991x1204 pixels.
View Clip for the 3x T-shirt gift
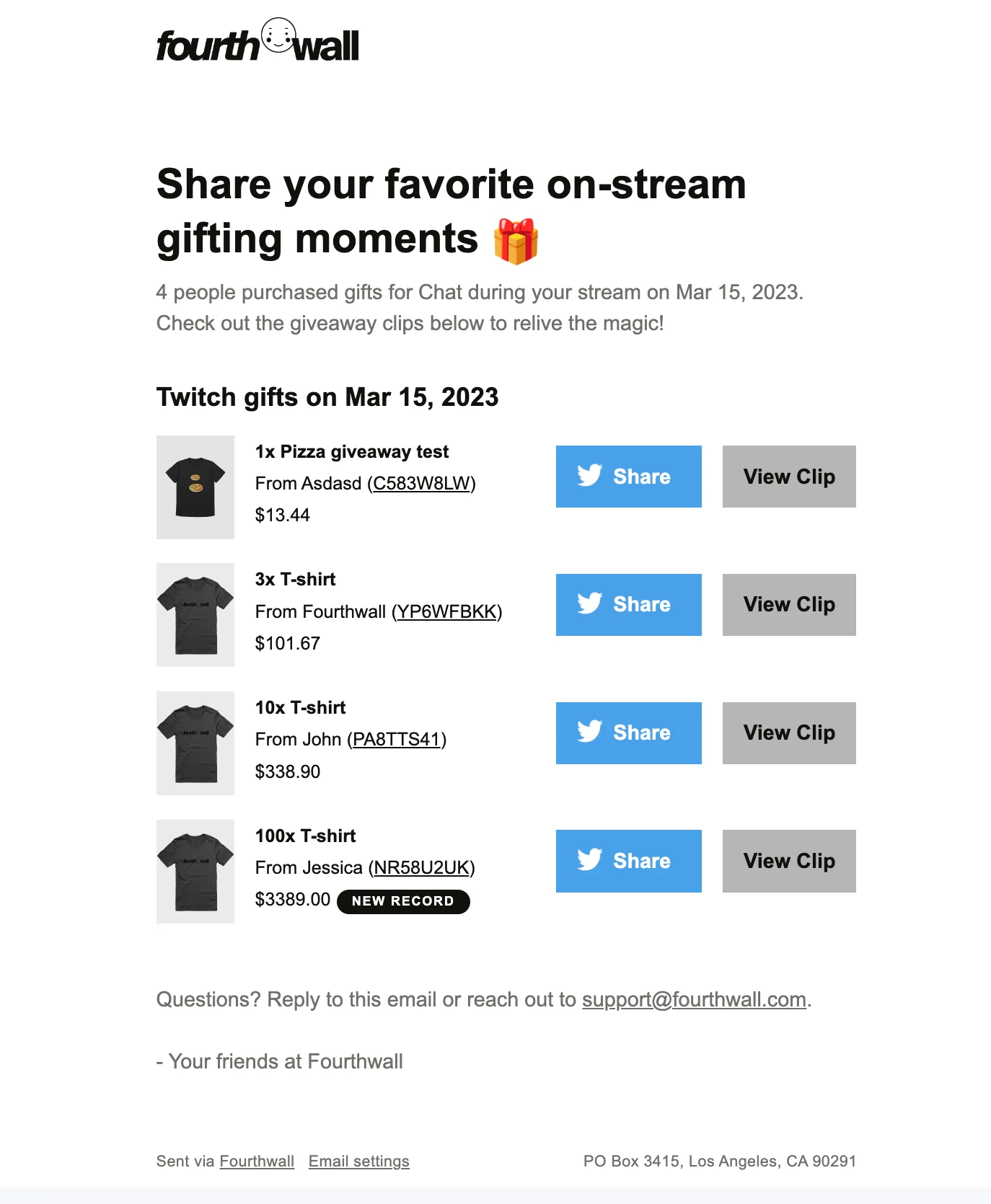click(x=788, y=605)
